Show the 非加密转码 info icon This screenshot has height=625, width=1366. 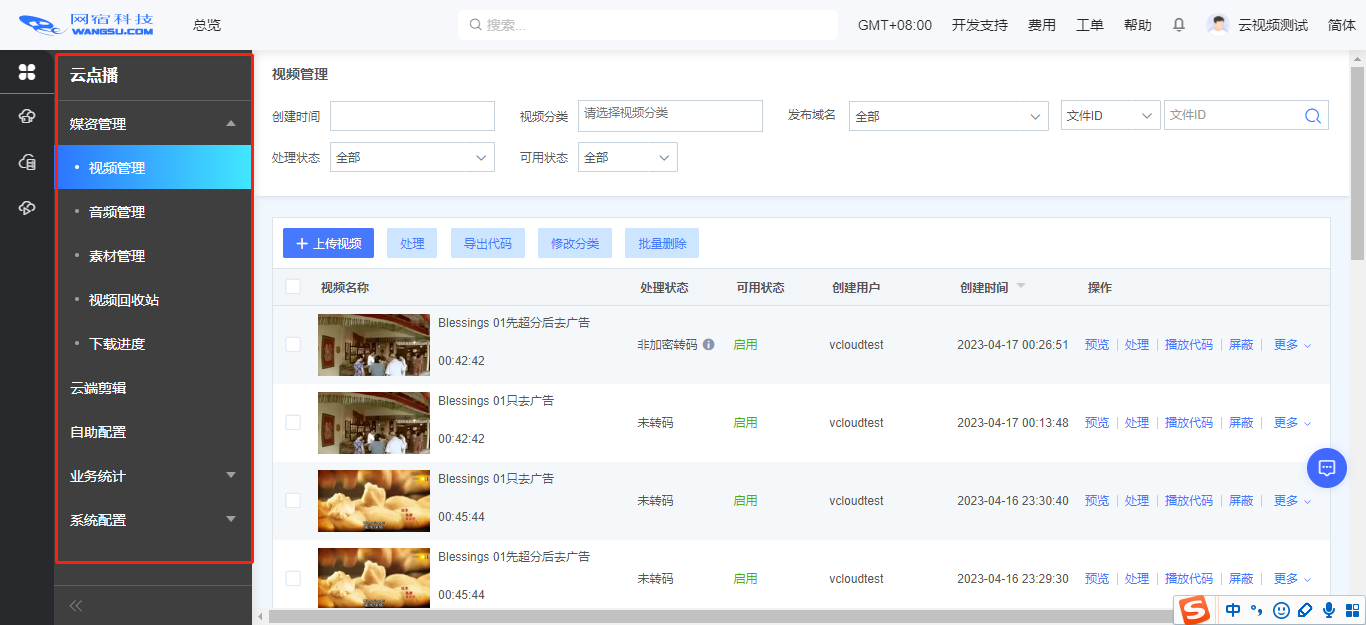pos(708,345)
